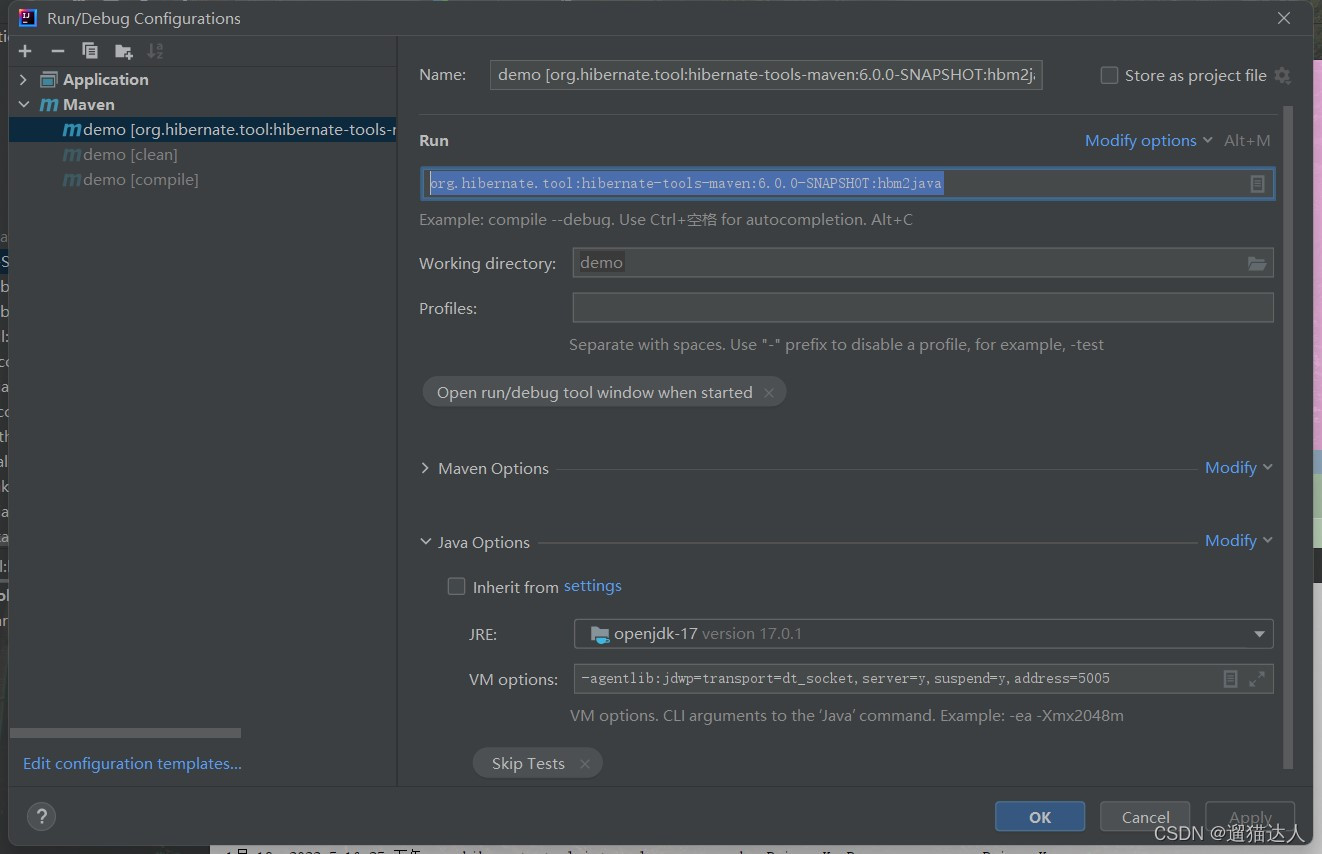Copy the selected configuration

(x=90, y=51)
